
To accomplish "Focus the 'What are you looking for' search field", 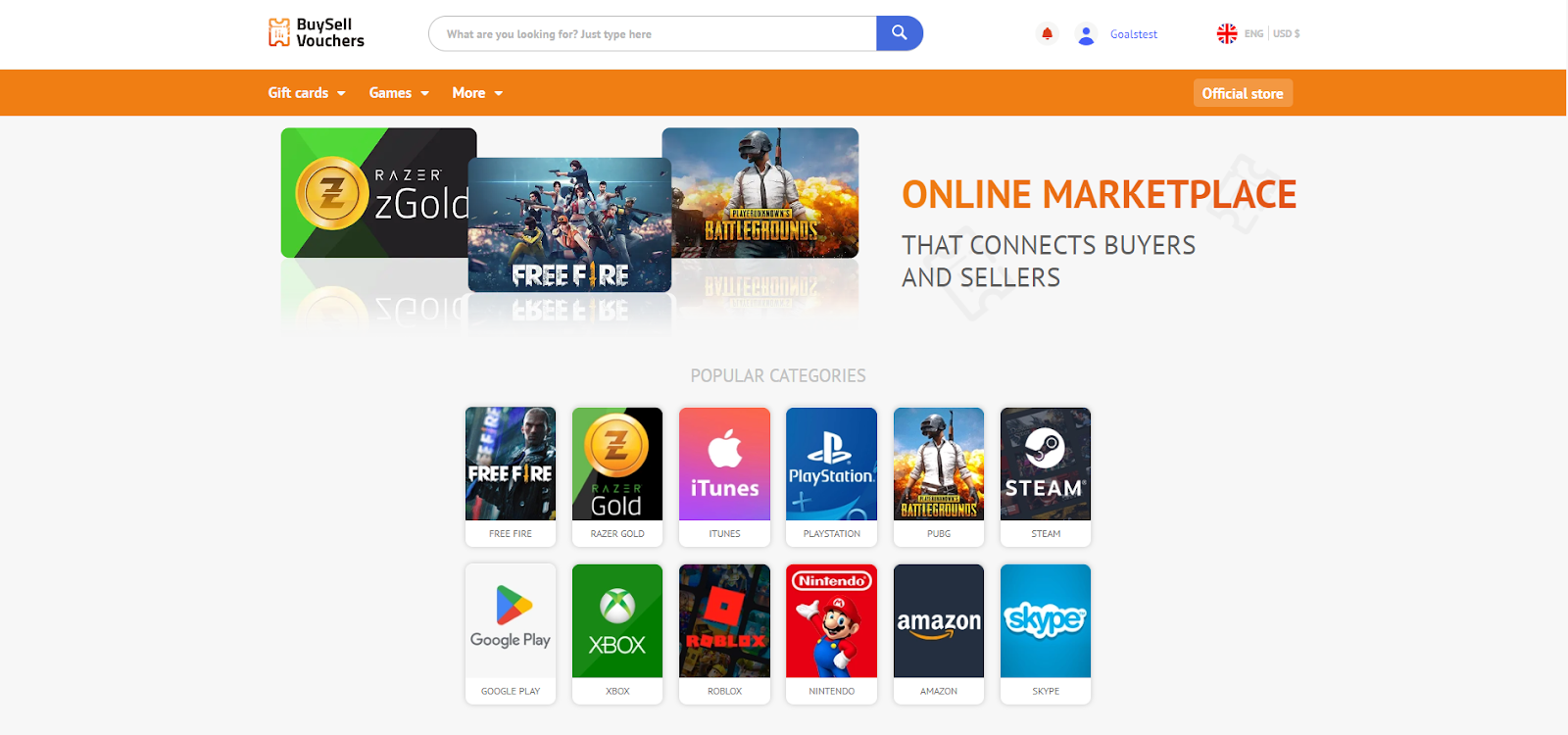I will coord(653,33).
